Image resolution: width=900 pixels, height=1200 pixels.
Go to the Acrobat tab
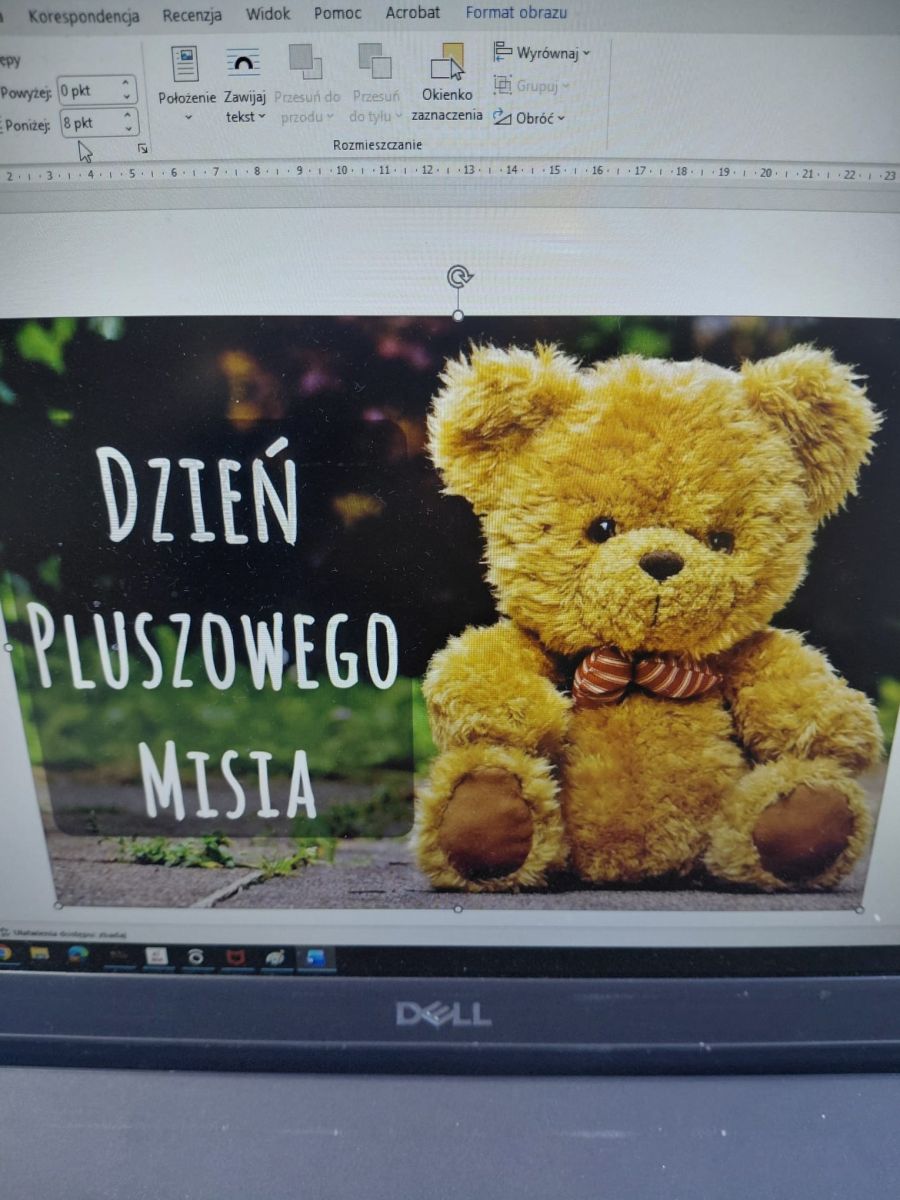(412, 13)
